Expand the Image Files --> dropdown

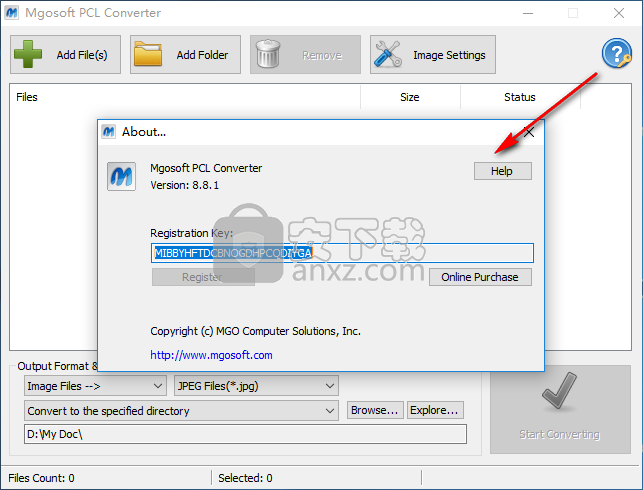(x=95, y=386)
